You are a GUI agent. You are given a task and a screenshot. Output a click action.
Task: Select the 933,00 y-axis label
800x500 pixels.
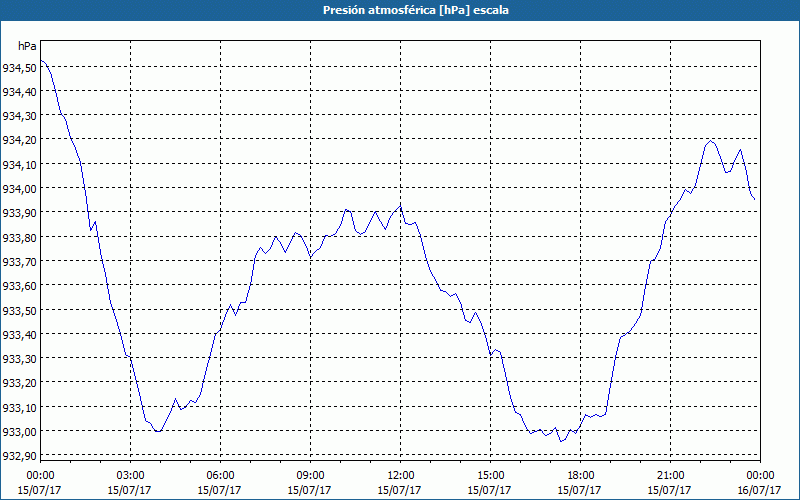[x=19, y=431]
